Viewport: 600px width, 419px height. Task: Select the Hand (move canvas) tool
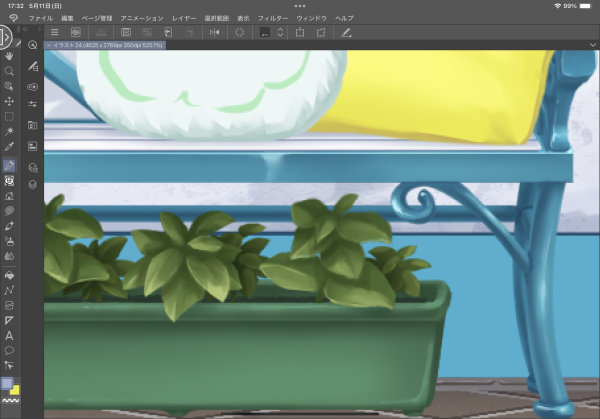tap(9, 57)
